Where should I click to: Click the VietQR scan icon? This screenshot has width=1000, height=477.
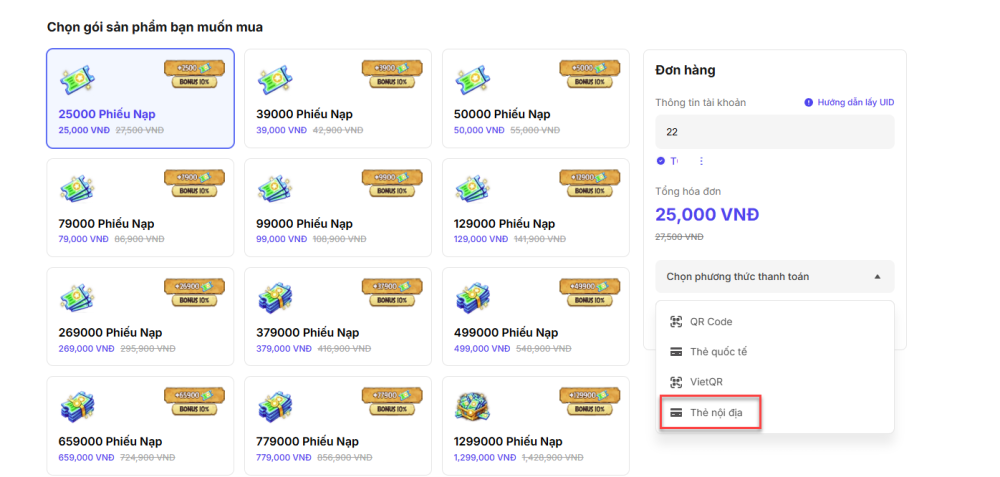pyautogui.click(x=676, y=382)
